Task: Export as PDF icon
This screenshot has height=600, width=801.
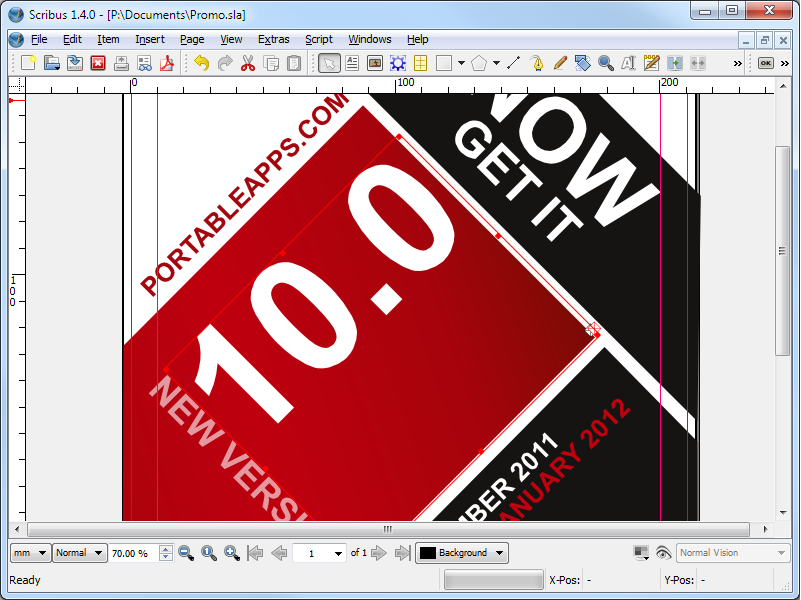Action: (167, 63)
